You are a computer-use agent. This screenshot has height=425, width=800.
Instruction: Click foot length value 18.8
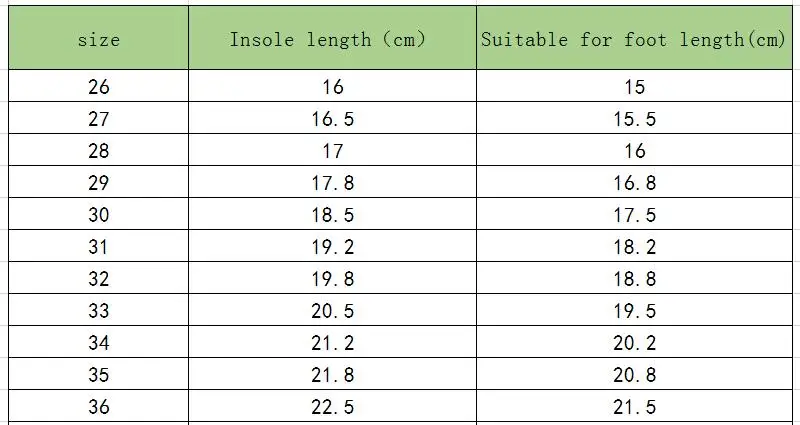coord(635,279)
